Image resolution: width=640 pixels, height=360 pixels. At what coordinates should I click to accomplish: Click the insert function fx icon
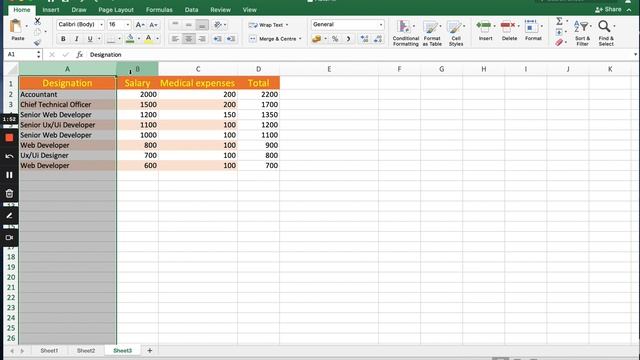(x=80, y=55)
